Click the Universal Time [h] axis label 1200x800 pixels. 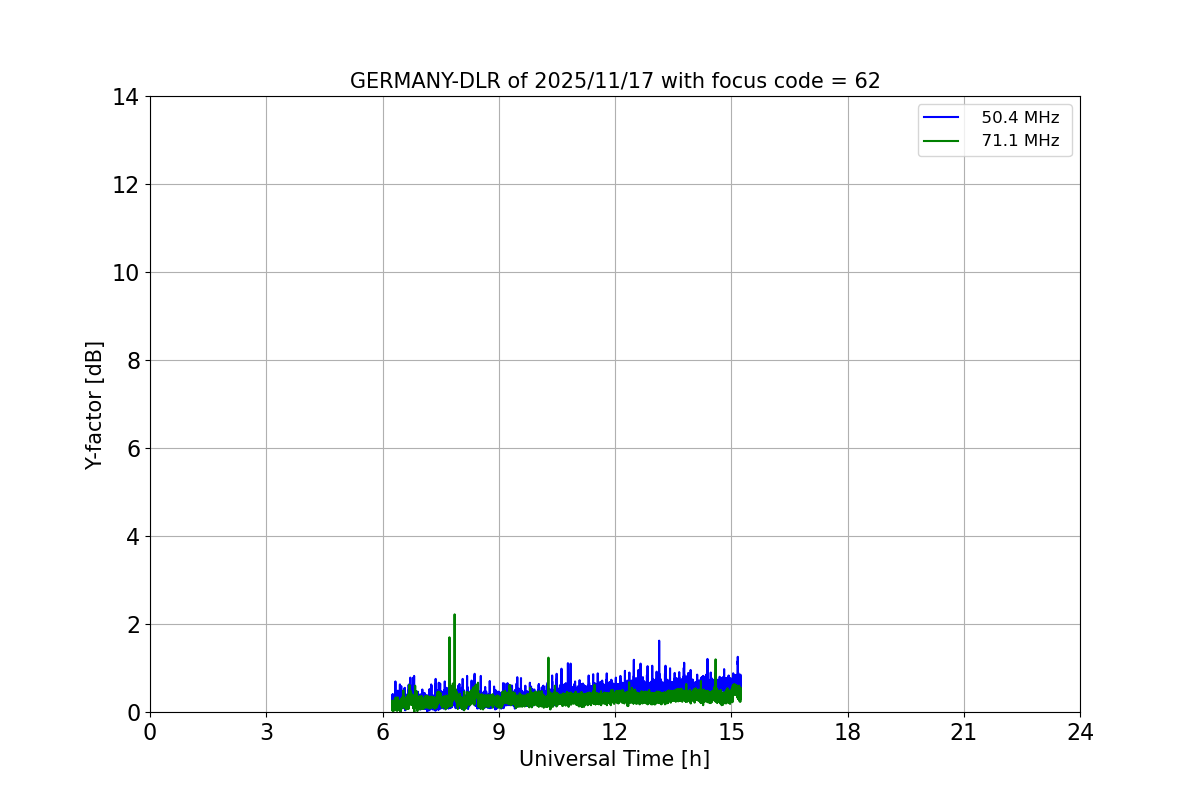pos(614,759)
